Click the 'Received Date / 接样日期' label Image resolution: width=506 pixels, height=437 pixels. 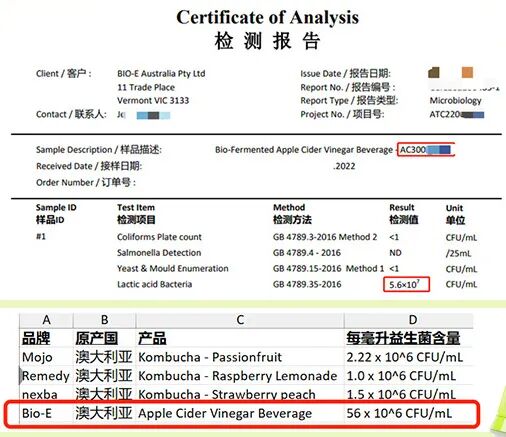(x=89, y=166)
